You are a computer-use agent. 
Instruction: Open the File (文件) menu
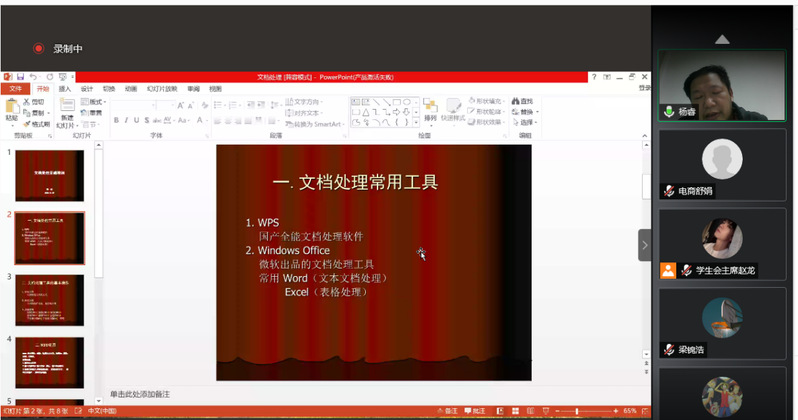(14, 89)
